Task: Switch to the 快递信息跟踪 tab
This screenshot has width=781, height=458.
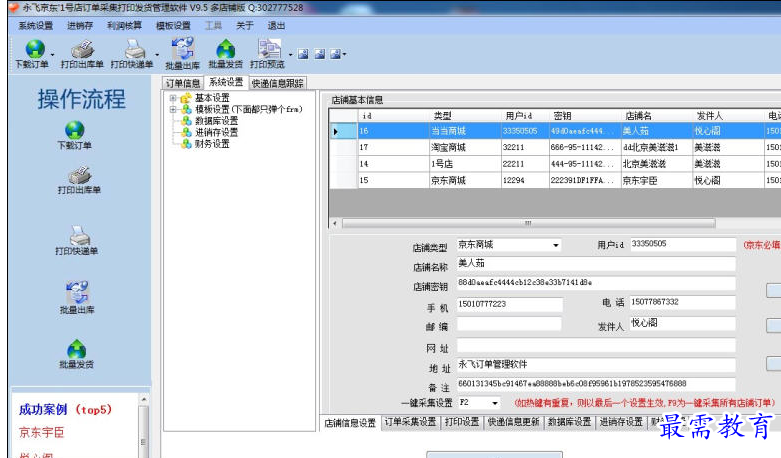Action: [x=277, y=83]
